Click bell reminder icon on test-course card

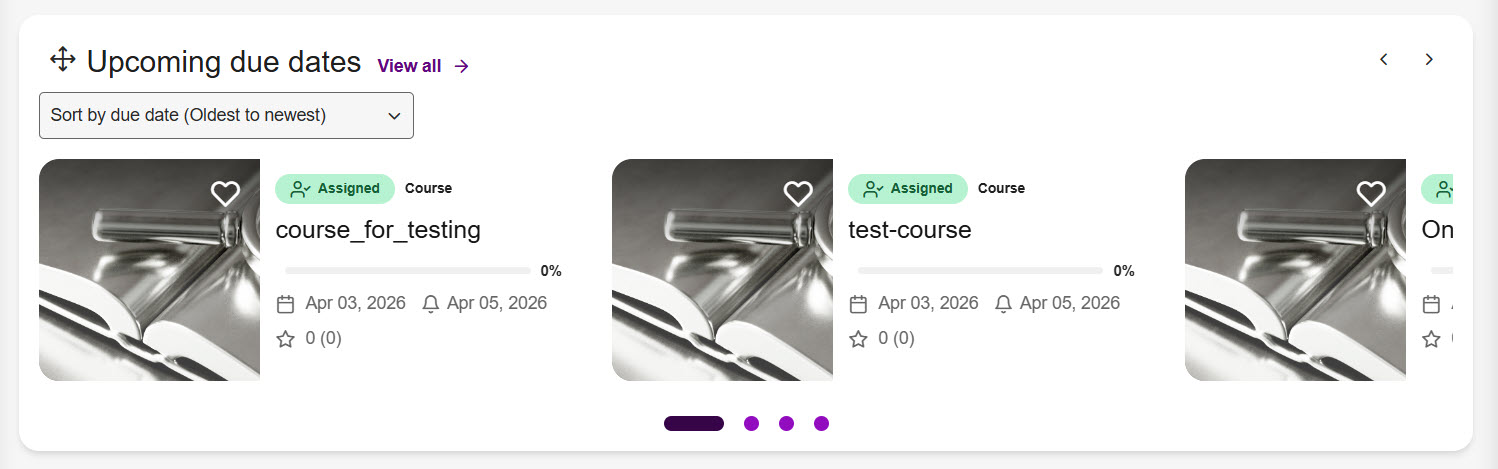(1004, 304)
